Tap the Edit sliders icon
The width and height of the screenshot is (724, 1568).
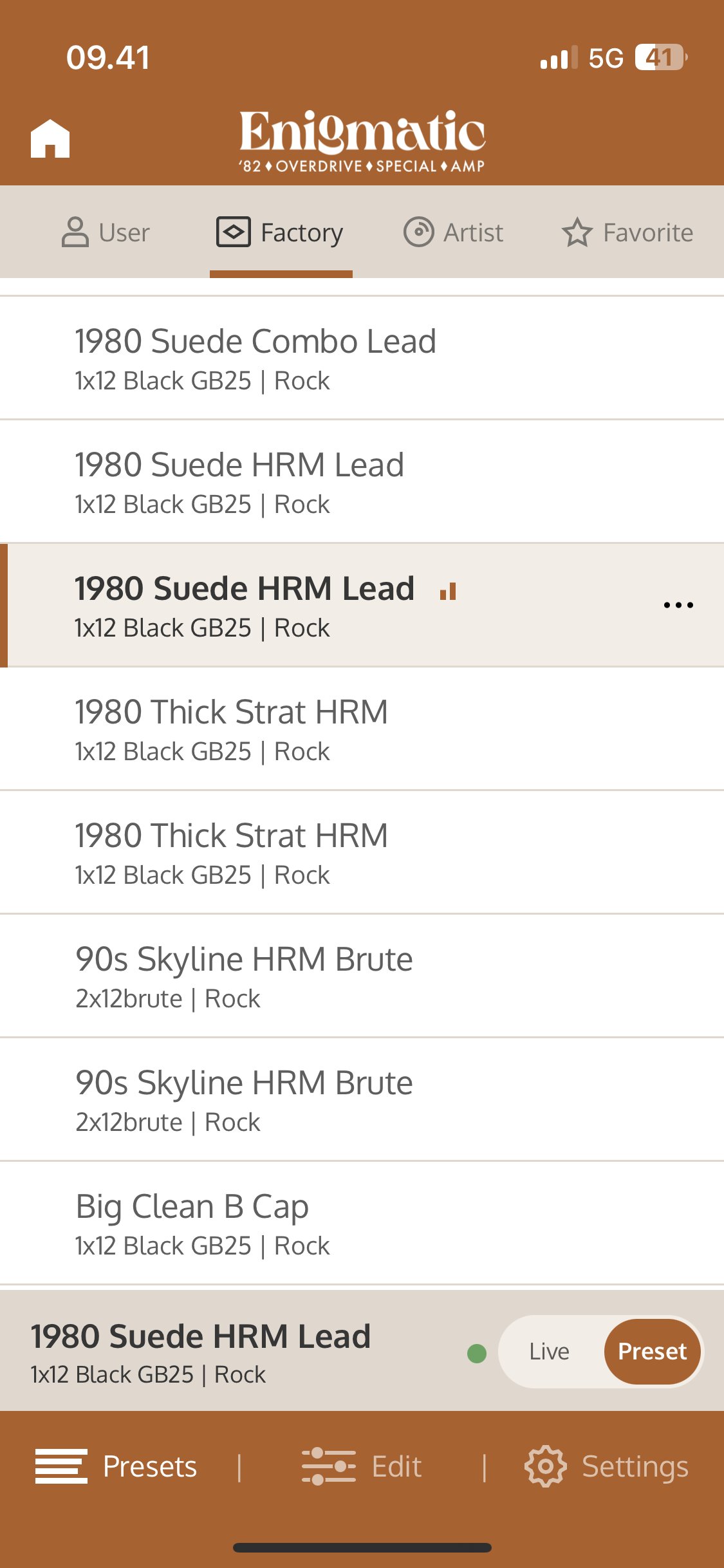click(328, 1466)
